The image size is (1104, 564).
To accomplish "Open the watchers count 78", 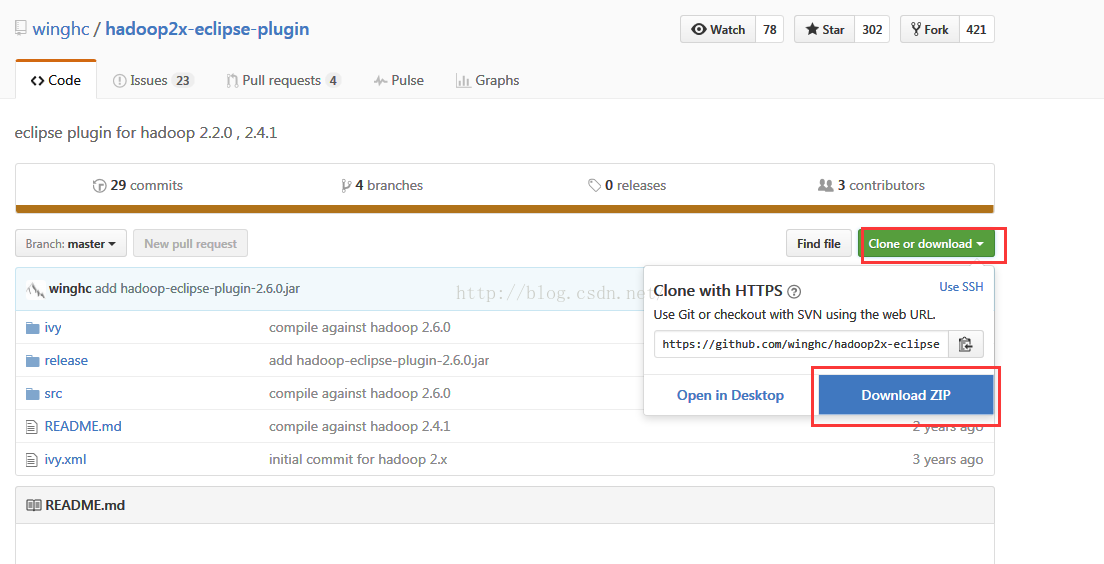I will pos(770,30).
